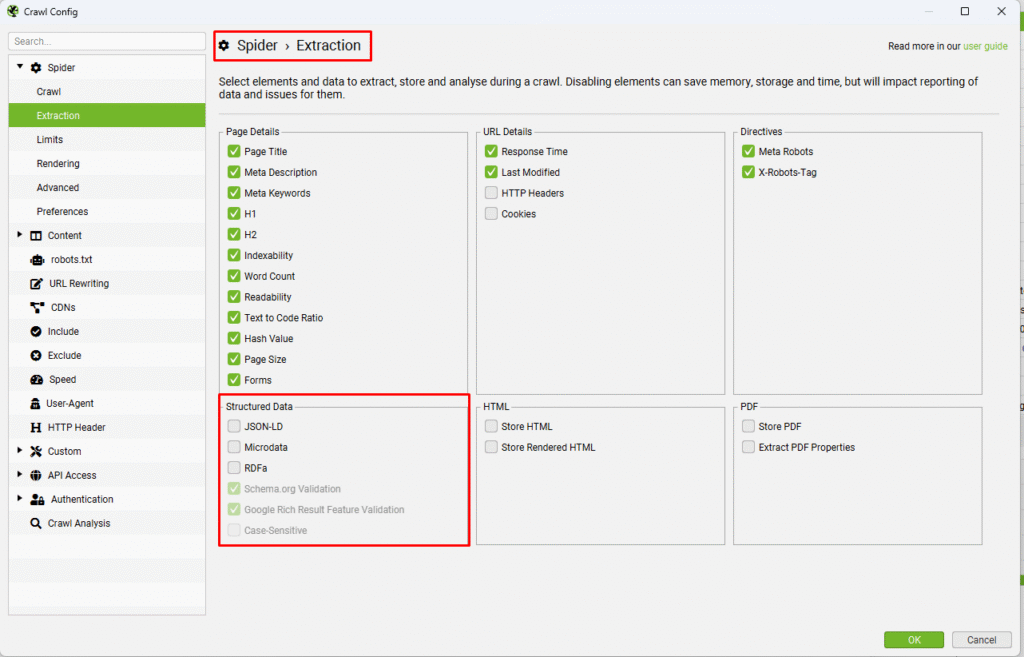1024x657 pixels.
Task: Select Rendering in the sidebar
Action: tap(58, 164)
